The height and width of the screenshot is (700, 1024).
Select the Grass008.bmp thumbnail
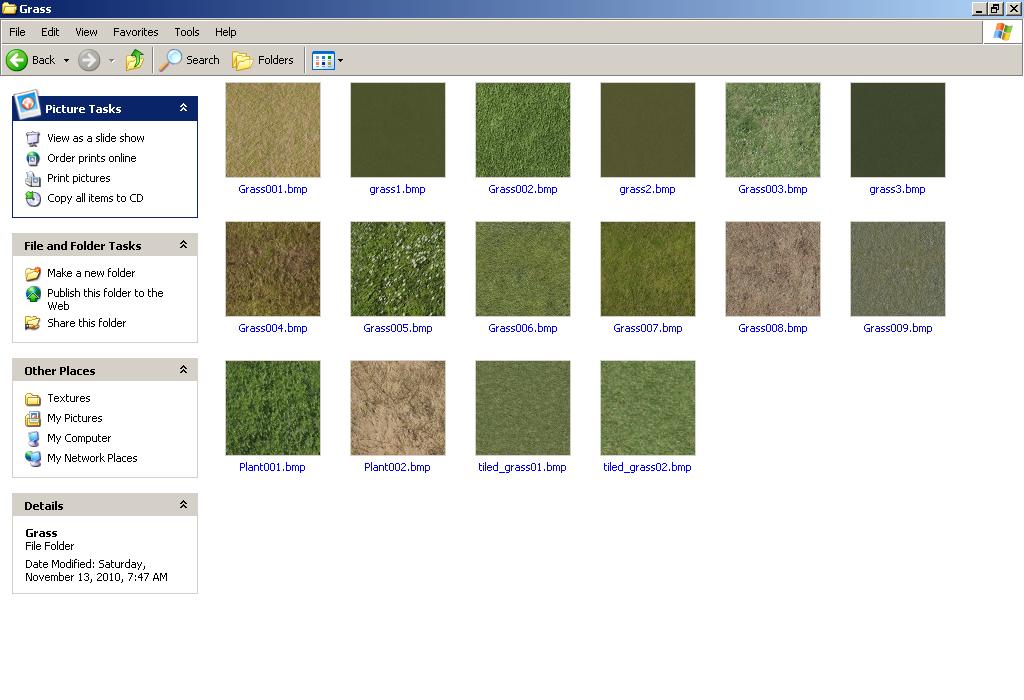click(x=773, y=269)
